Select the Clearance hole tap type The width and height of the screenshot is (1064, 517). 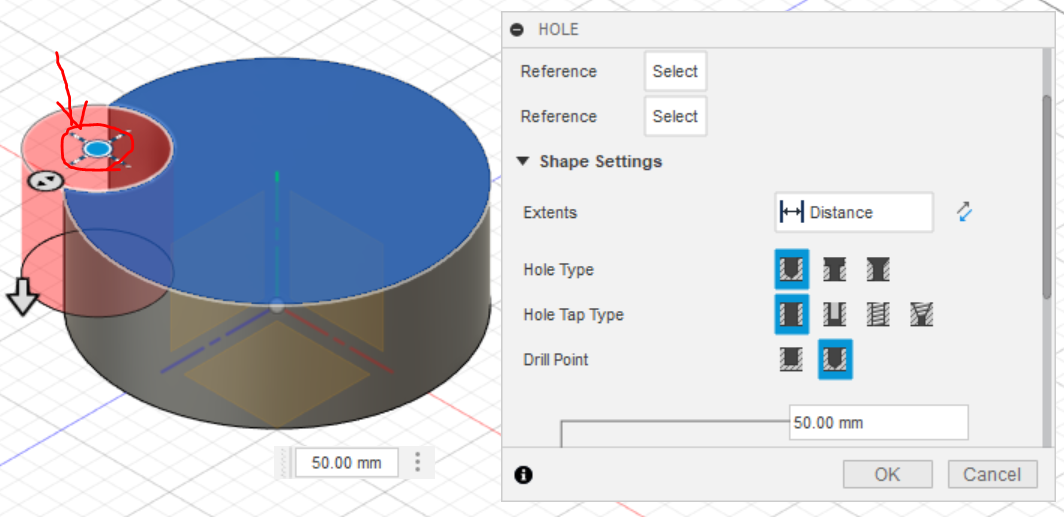tap(834, 314)
